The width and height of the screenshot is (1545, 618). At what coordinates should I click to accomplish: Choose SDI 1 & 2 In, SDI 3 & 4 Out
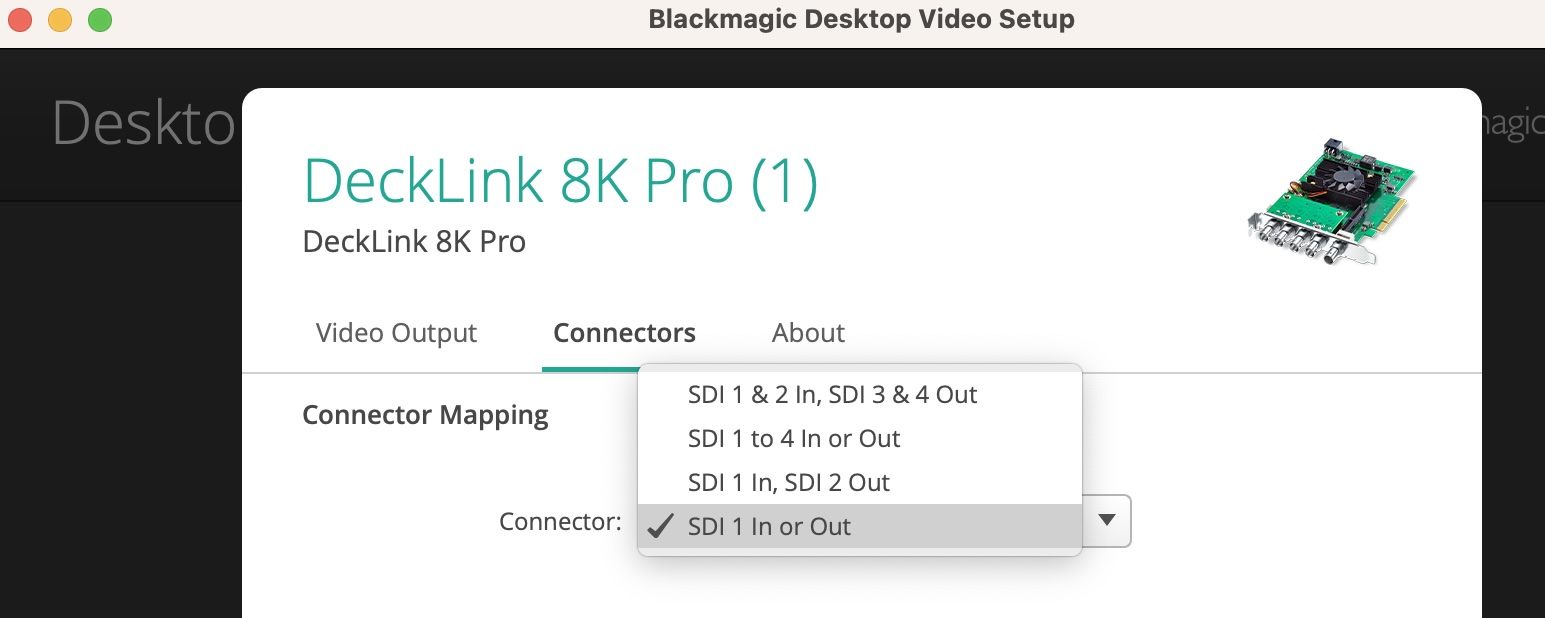(x=832, y=395)
